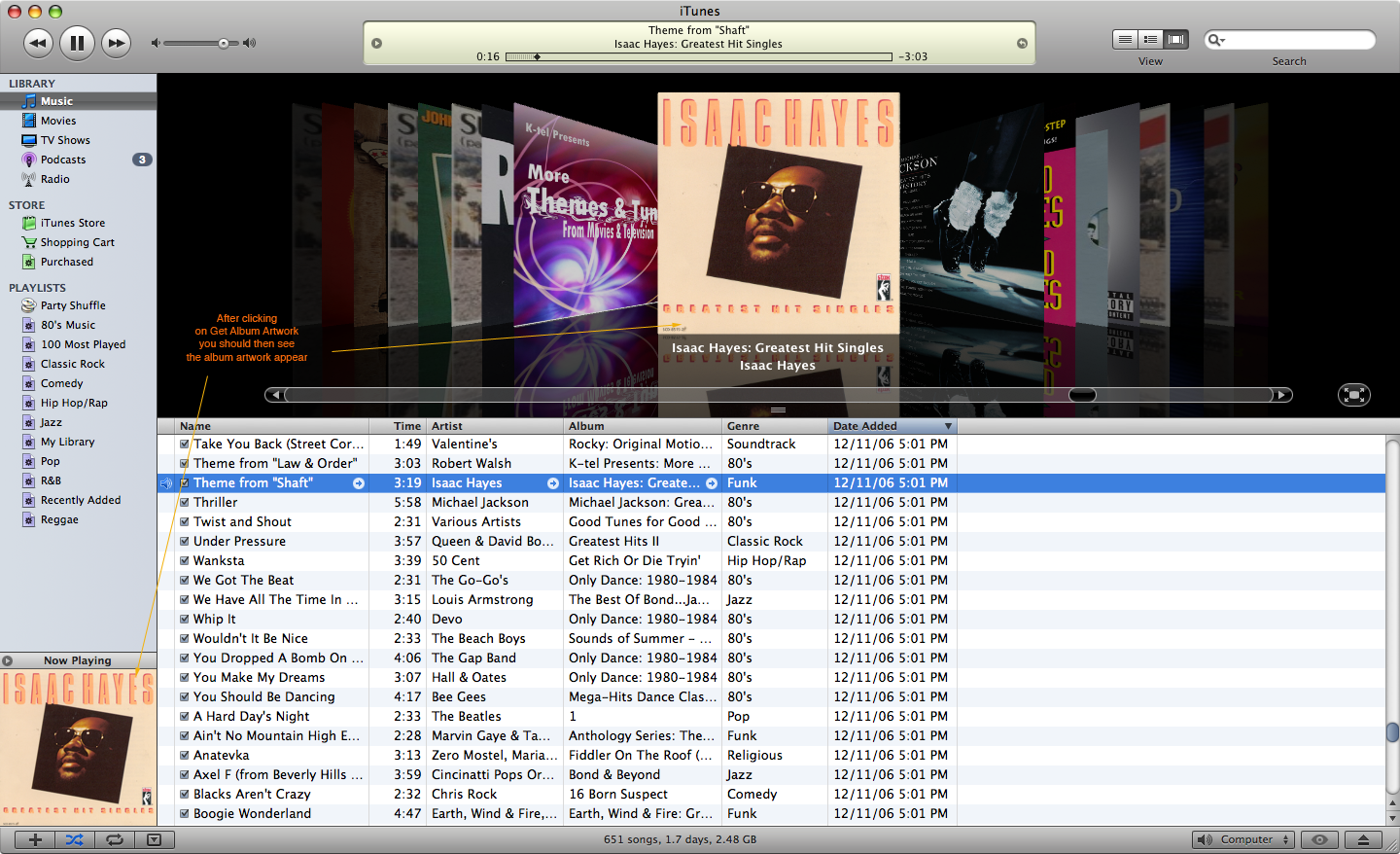The width and height of the screenshot is (1400, 854).
Task: Toggle Now Playing artwork panel arrow
Action: [x=8, y=660]
